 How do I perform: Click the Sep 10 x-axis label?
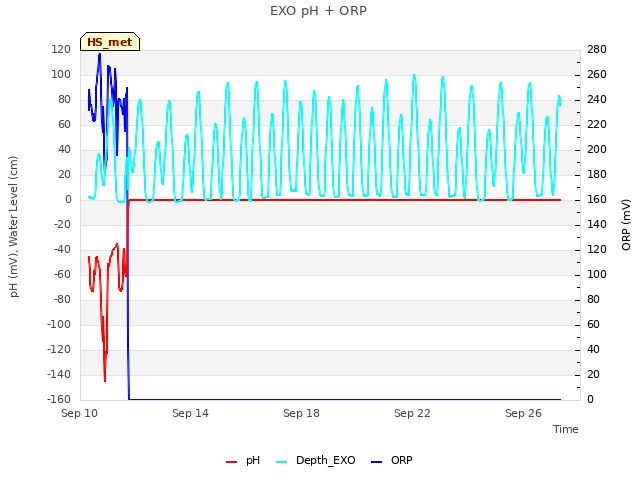coord(79,413)
